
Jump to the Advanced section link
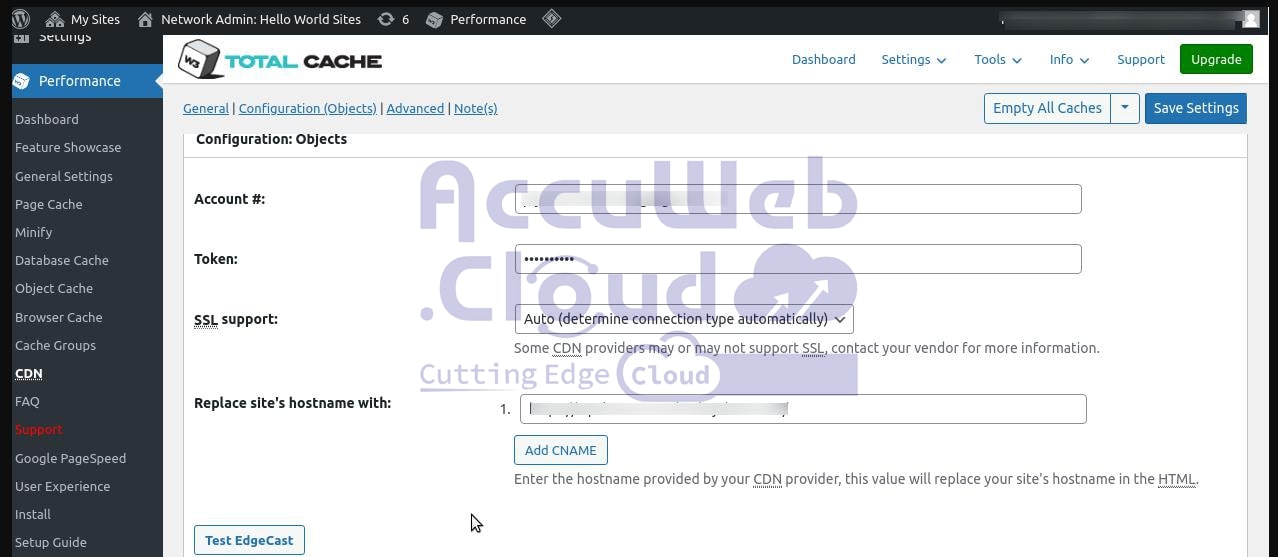pyautogui.click(x=415, y=108)
